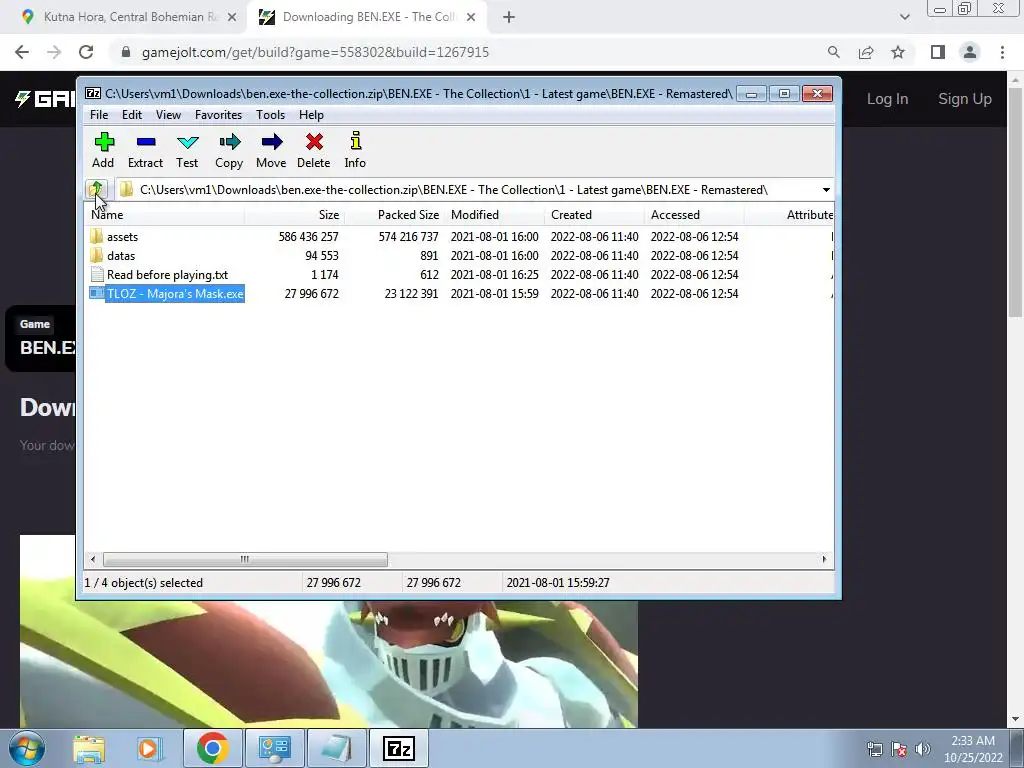Screen dimensions: 1024x768
Task: Bookmark this page with the star
Action: pos(898,52)
